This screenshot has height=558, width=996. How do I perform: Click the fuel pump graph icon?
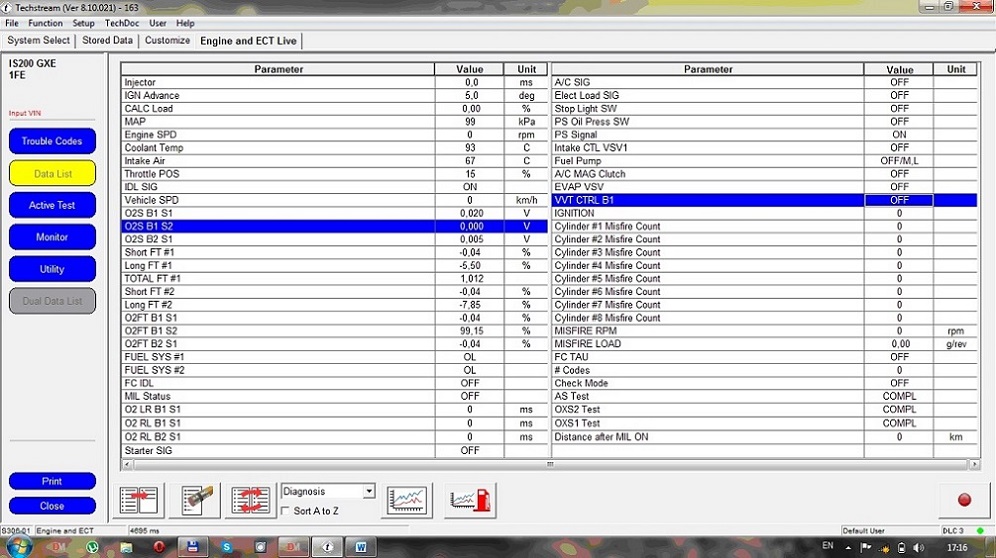click(x=470, y=500)
